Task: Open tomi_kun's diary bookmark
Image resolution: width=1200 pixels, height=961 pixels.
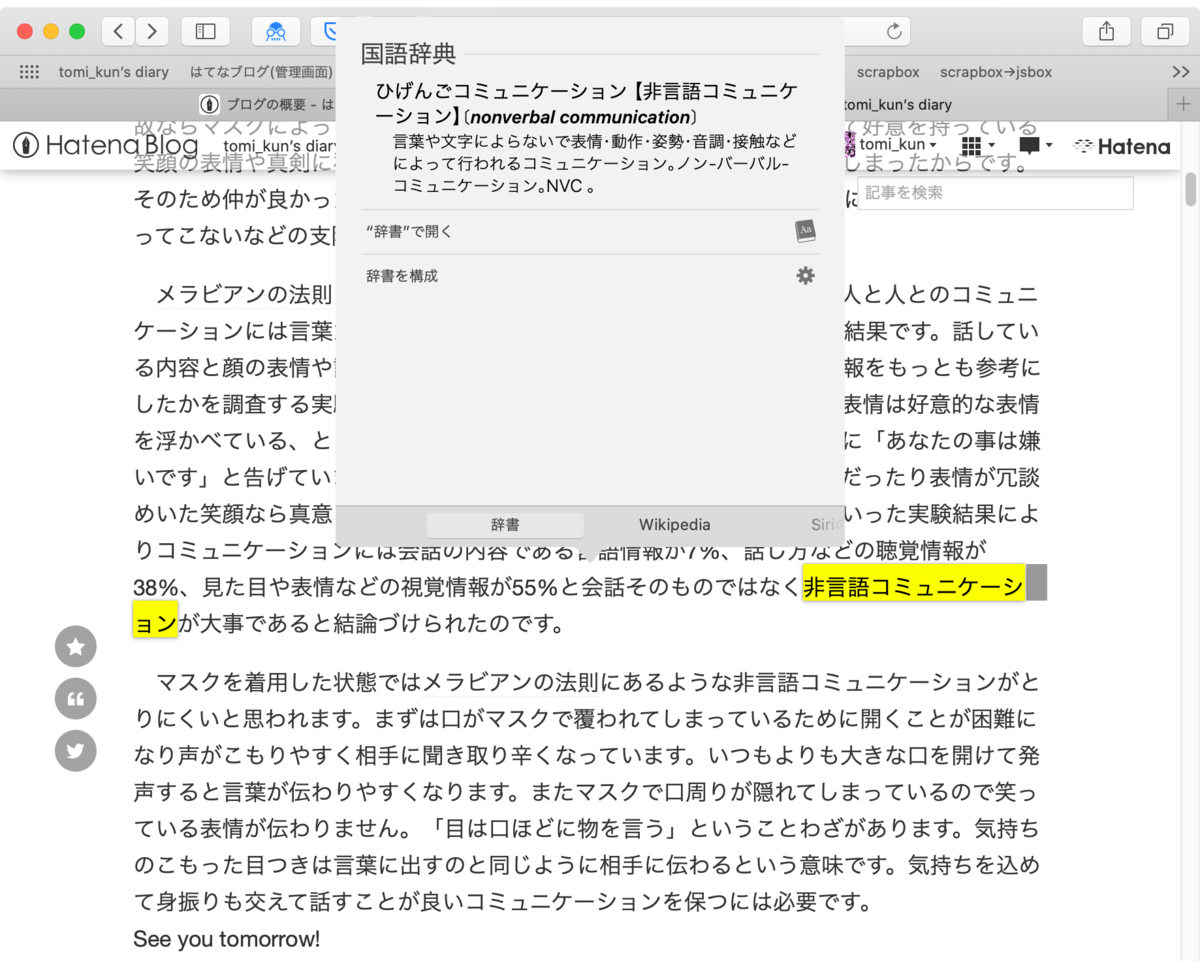Action: 115,72
